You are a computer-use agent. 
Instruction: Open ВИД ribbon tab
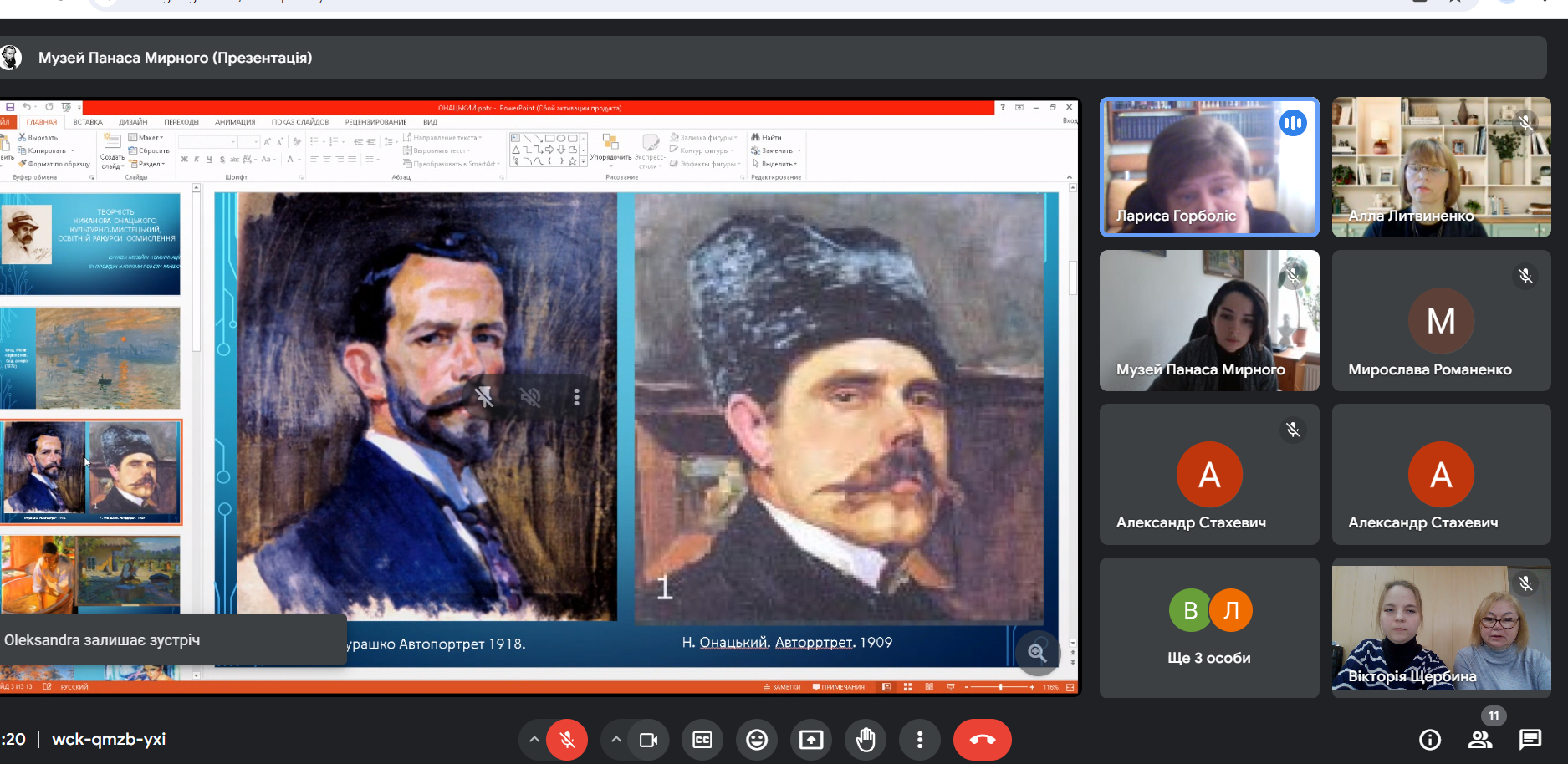(x=431, y=122)
